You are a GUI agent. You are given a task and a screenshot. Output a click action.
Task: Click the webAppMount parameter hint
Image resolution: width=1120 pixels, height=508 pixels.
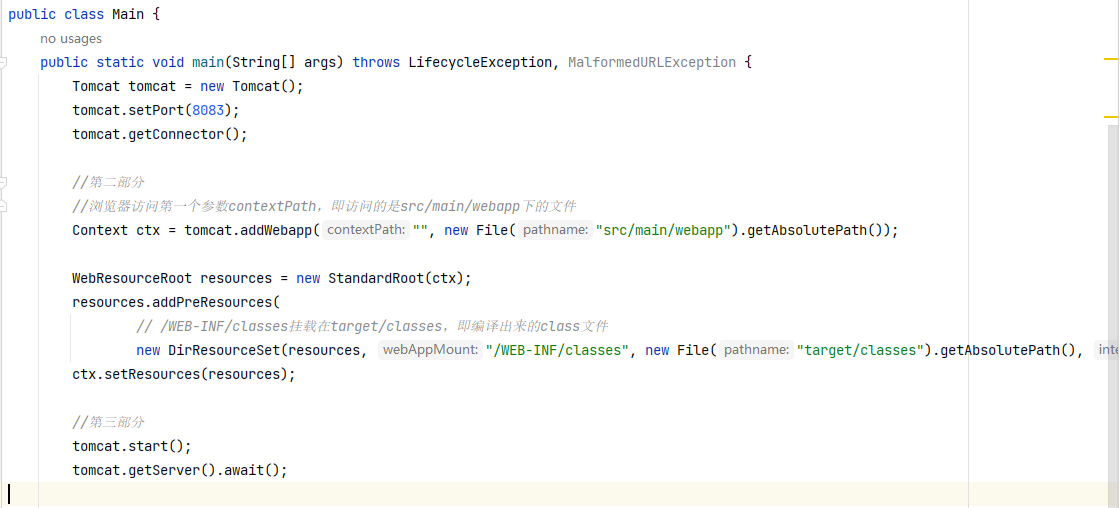tap(430, 350)
